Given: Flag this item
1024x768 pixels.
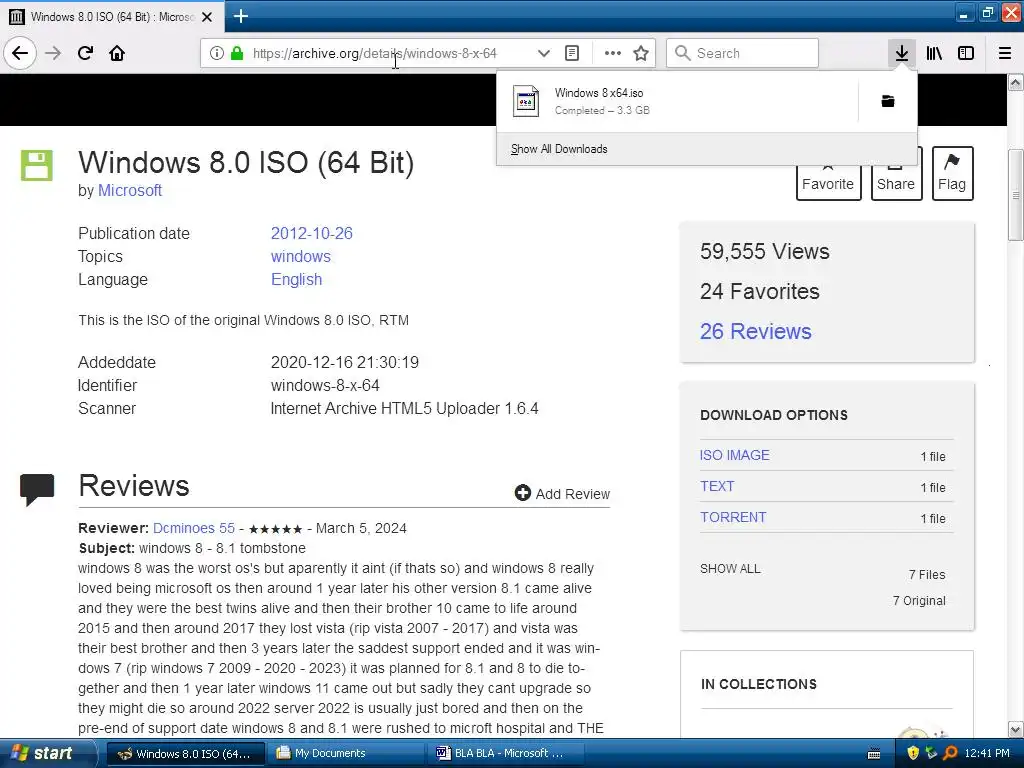Looking at the screenshot, I should coord(952,173).
